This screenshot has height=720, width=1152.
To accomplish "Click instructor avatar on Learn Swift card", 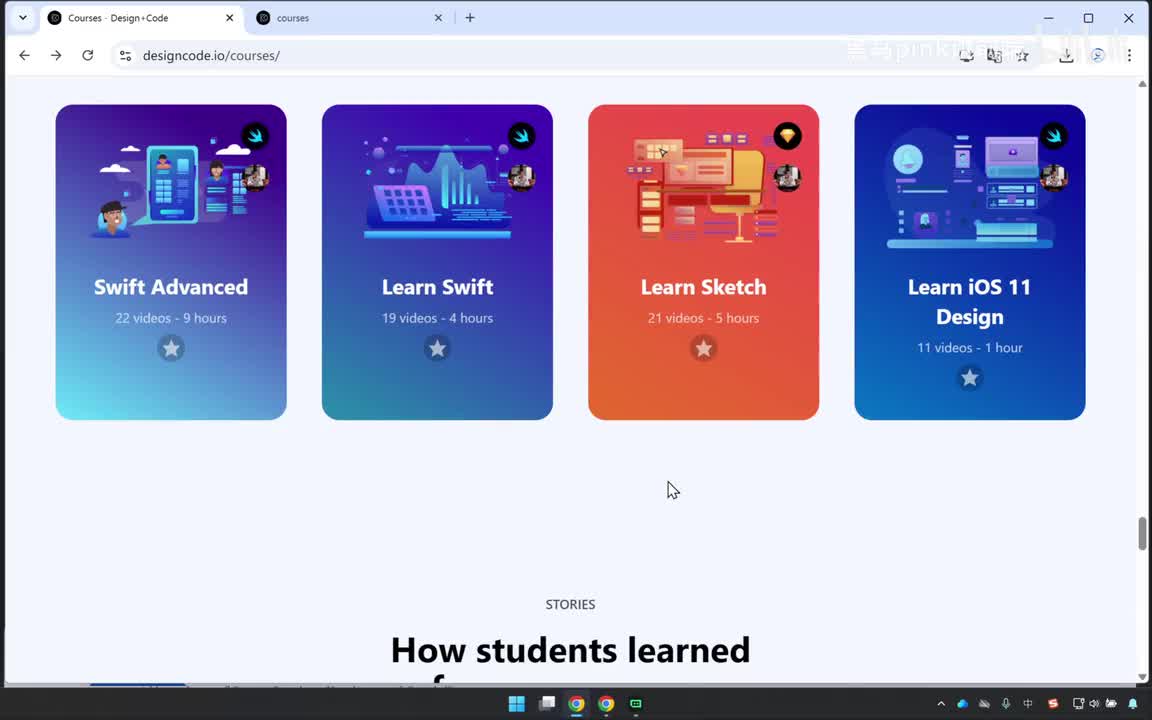I will click(x=522, y=177).
